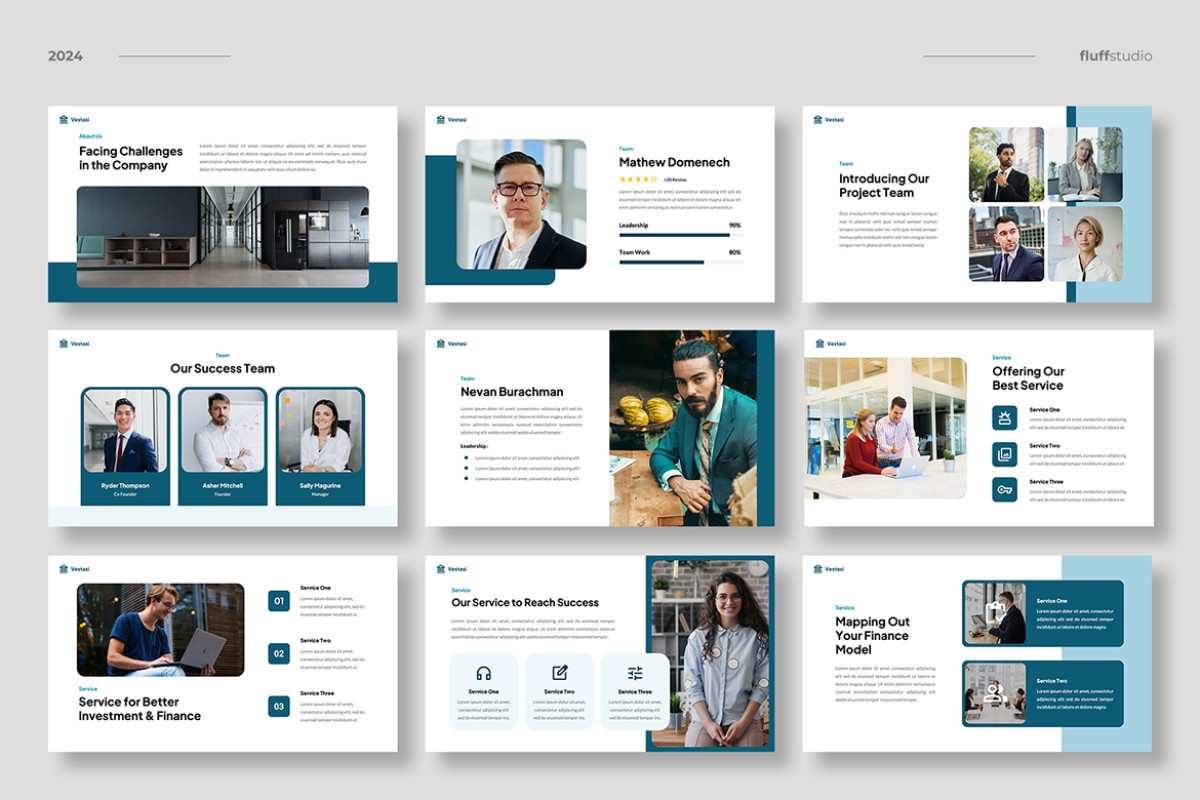Click the siren icon beside Service One

pos(1005,418)
